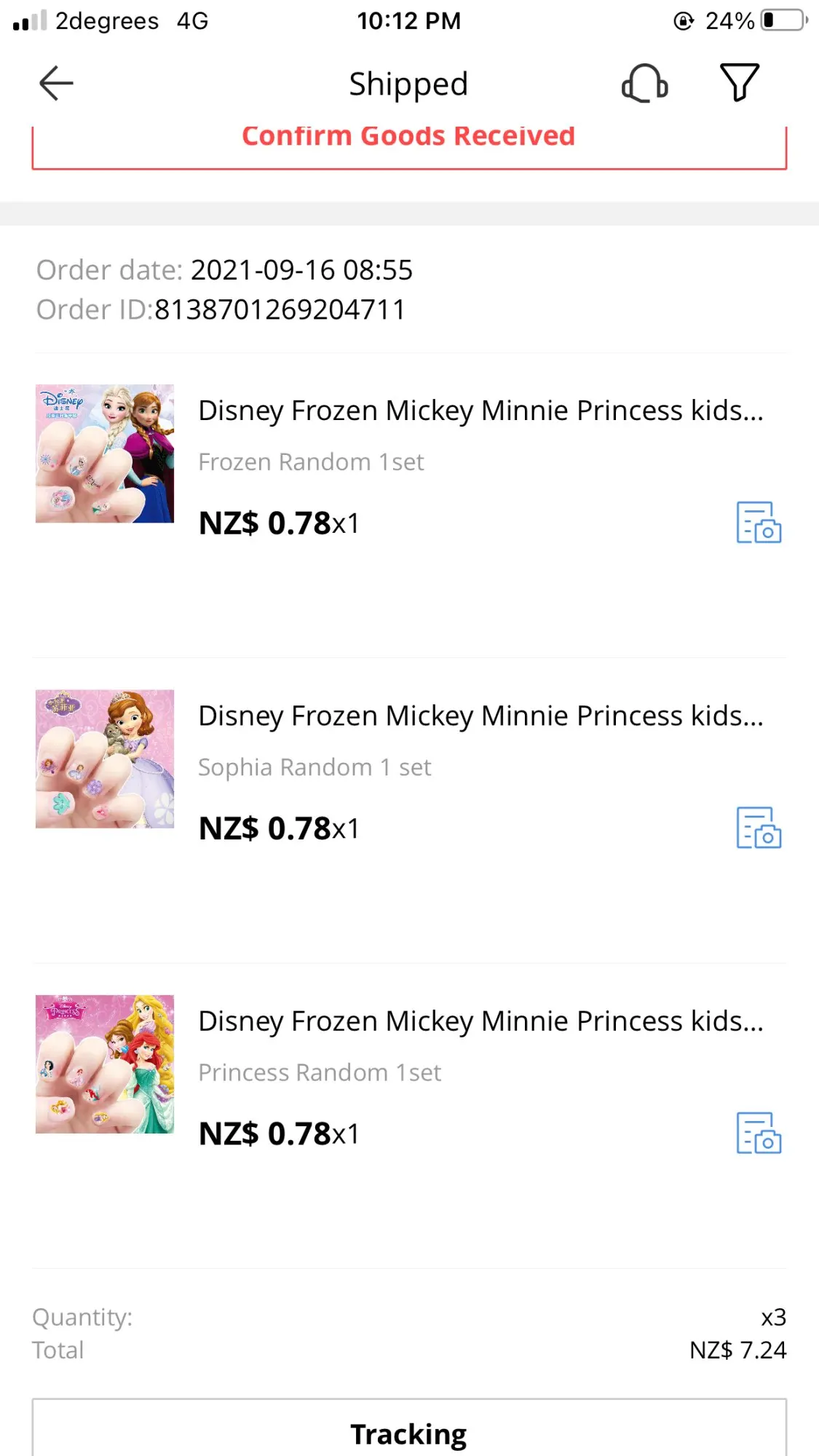Tap the Princess Random 1set variant
Screen dimensions: 819x1456
(320, 1072)
